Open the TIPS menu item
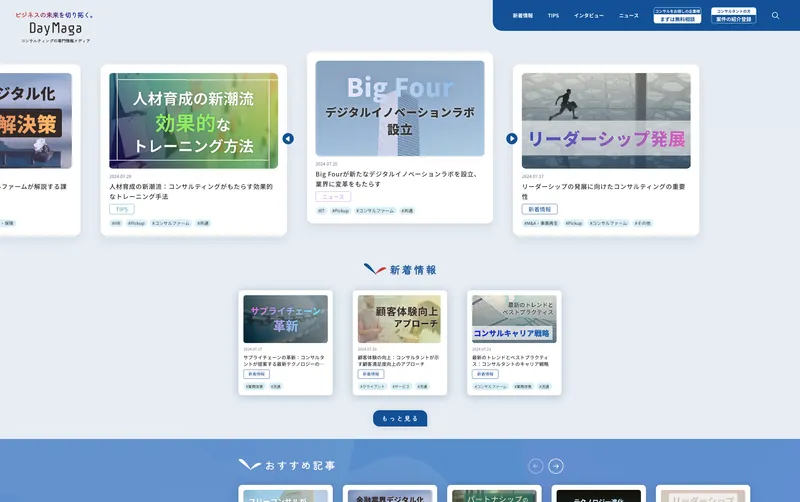Image resolution: width=800 pixels, height=502 pixels. [x=553, y=16]
